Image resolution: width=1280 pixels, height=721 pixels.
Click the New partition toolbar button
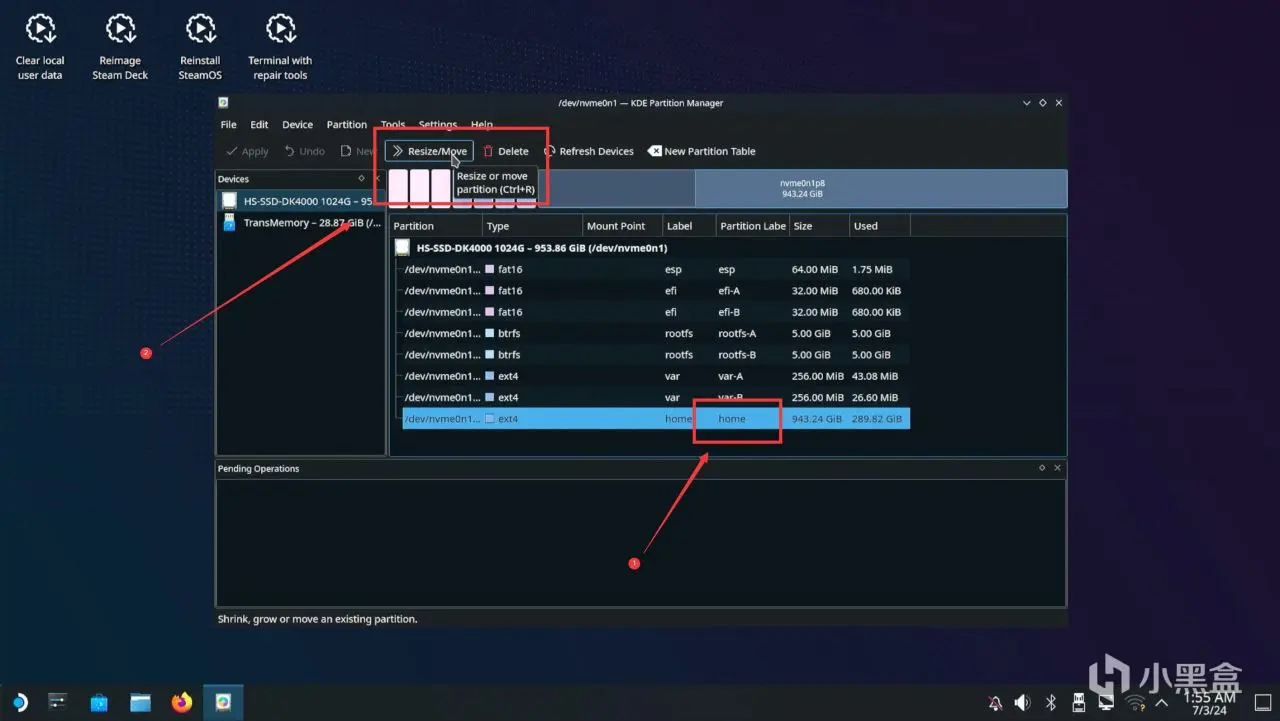(357, 151)
